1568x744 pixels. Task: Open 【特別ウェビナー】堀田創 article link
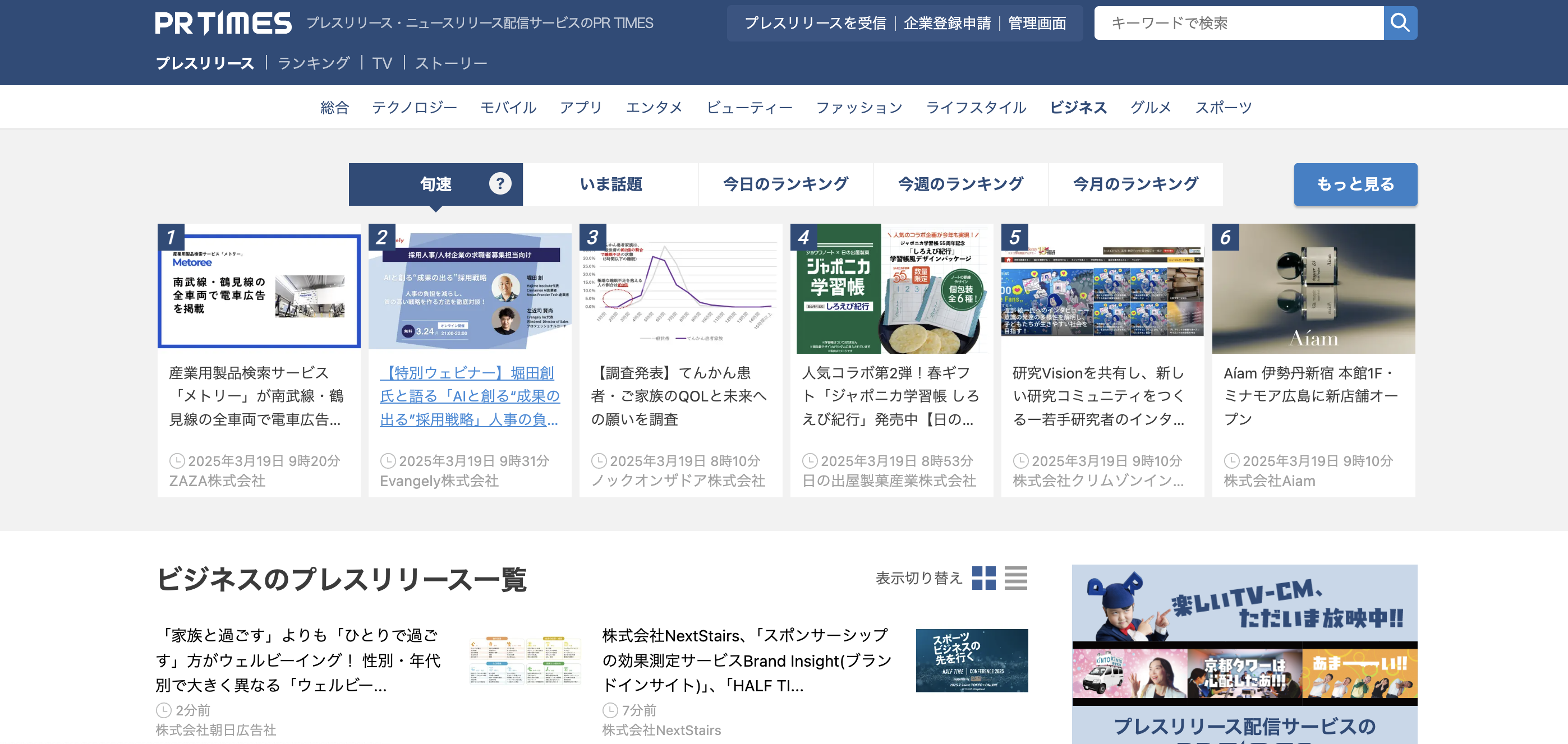click(x=470, y=396)
